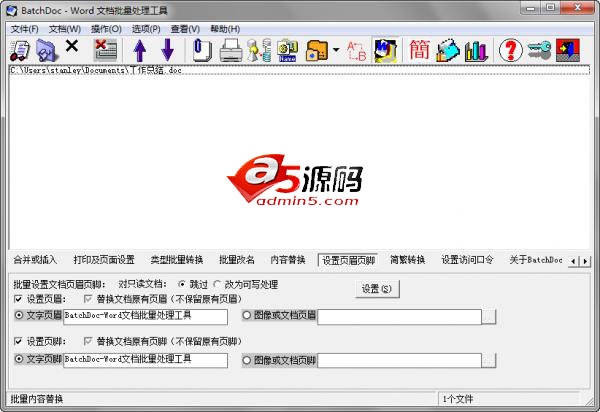Click the Word header footer toolbar icon
This screenshot has width=600, height=412.
[x=385, y=50]
